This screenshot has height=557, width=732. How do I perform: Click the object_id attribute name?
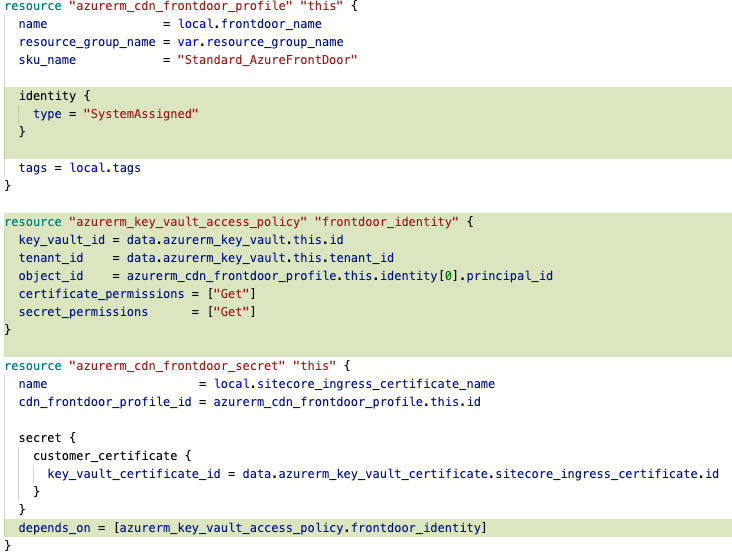pos(51,276)
